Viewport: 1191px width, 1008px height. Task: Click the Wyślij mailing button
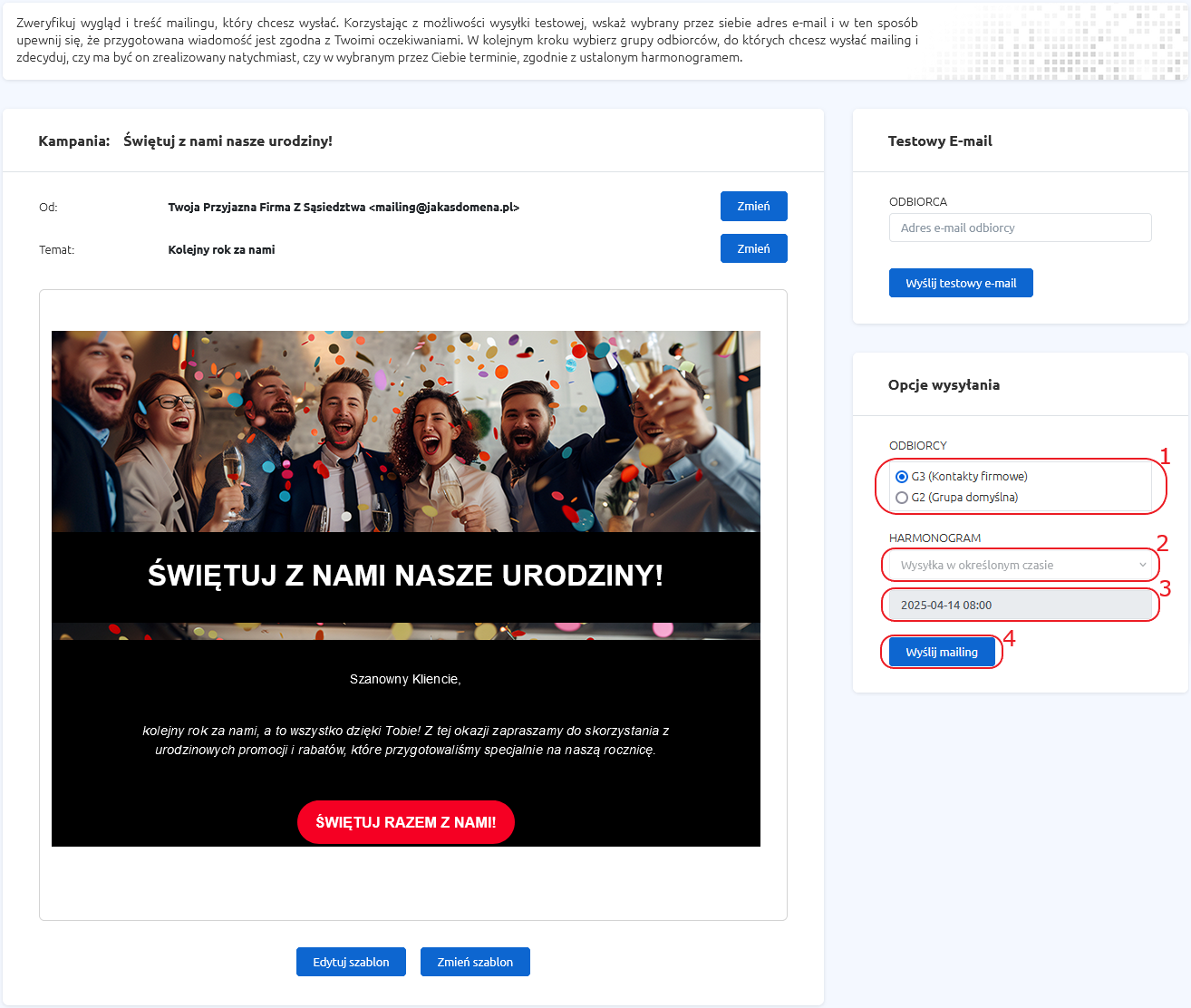pyautogui.click(x=942, y=652)
